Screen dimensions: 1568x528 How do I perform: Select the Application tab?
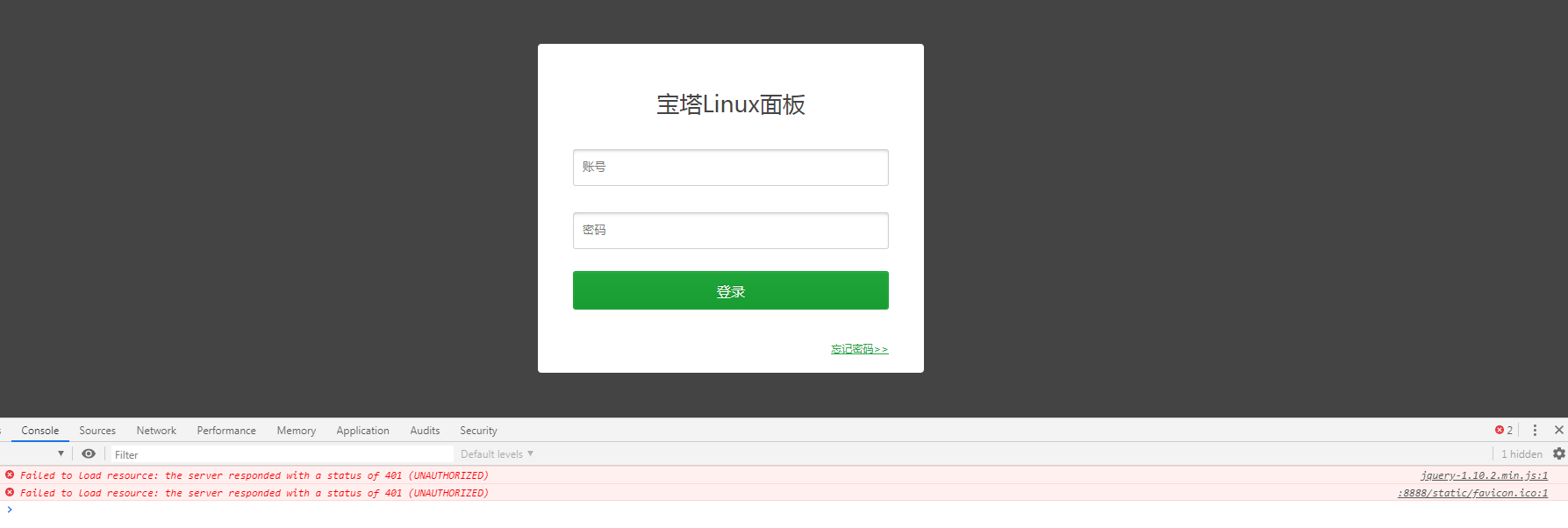(x=362, y=431)
